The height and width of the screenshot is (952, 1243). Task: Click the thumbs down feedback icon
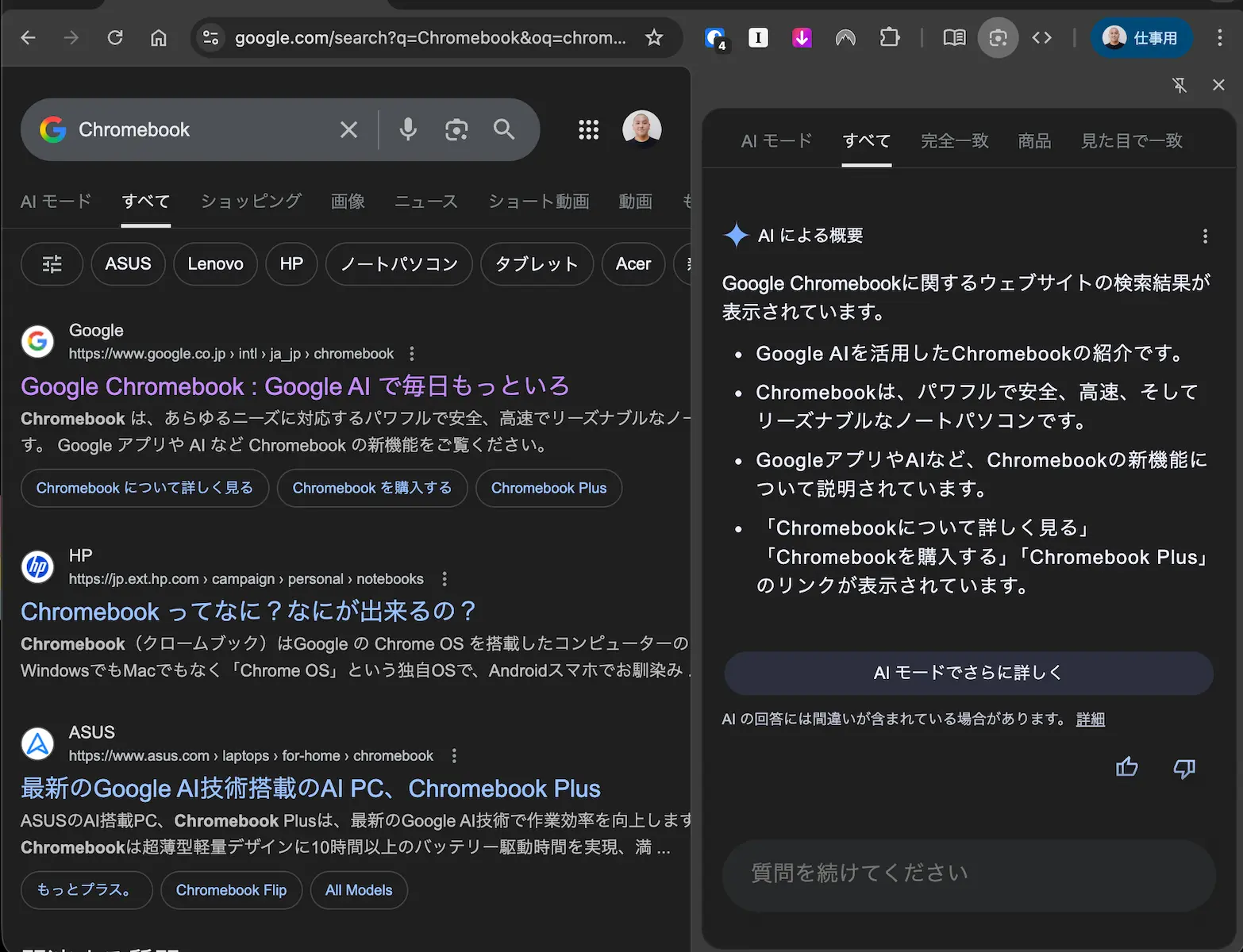coord(1183,767)
